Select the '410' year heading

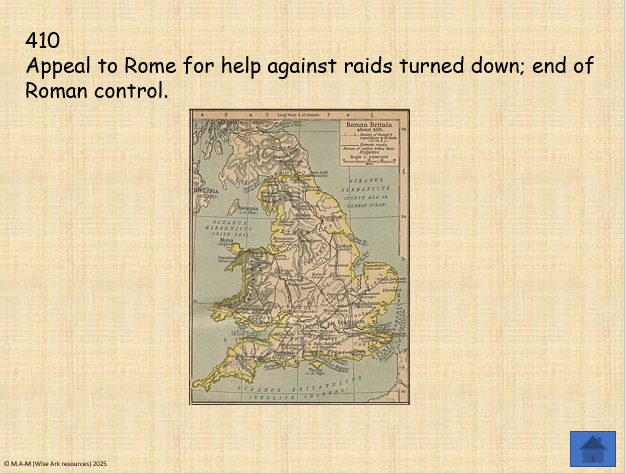click(x=43, y=41)
